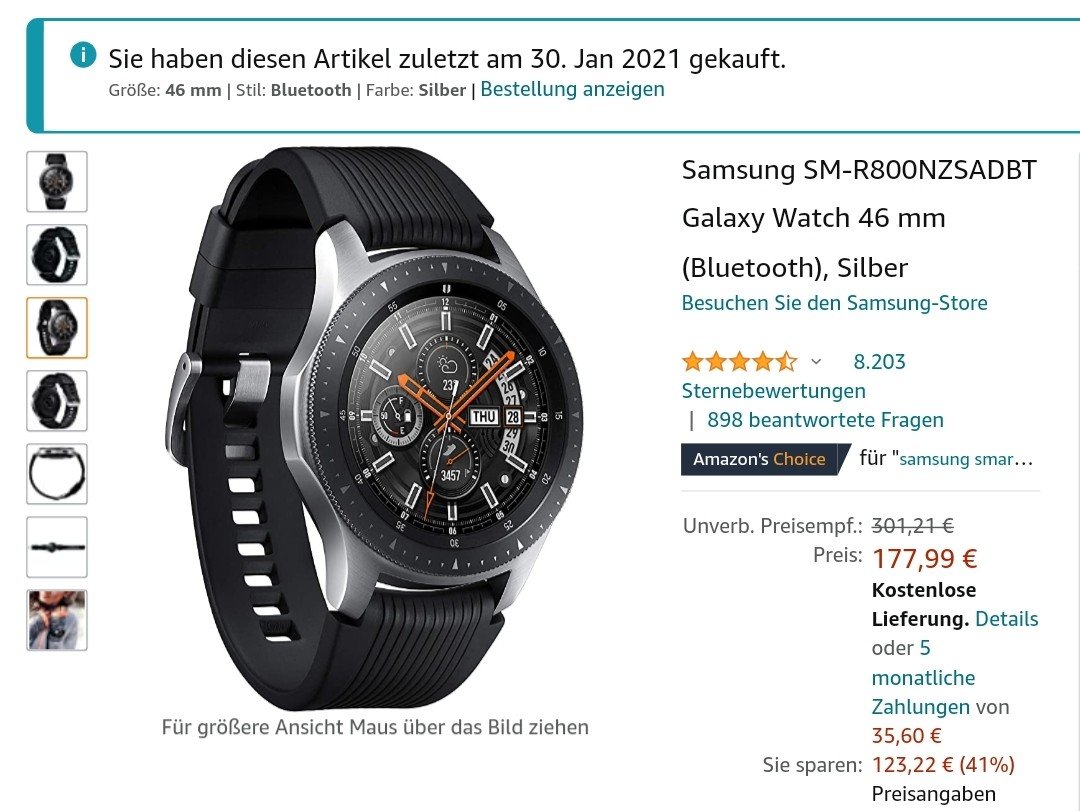Select the flat side-view thumbnail

[x=57, y=546]
